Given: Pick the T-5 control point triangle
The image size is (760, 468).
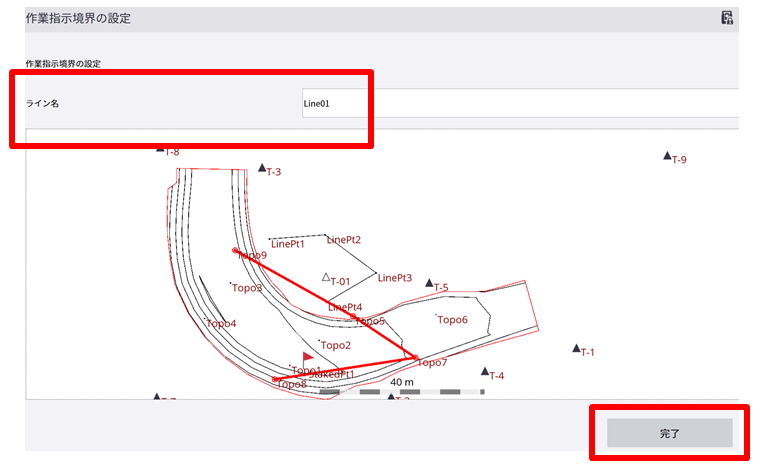Looking at the screenshot, I should coord(430,284).
